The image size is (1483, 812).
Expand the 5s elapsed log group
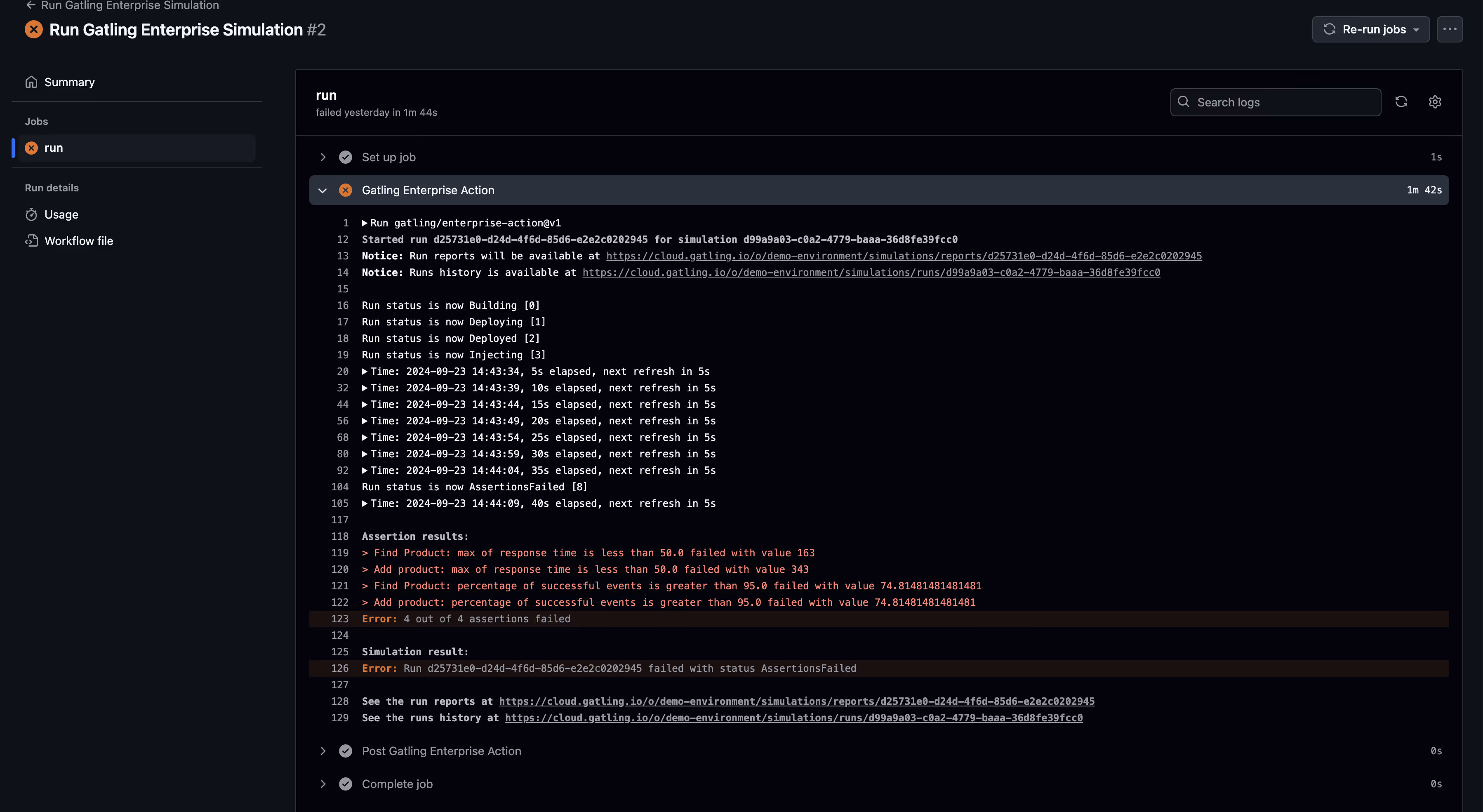(365, 372)
